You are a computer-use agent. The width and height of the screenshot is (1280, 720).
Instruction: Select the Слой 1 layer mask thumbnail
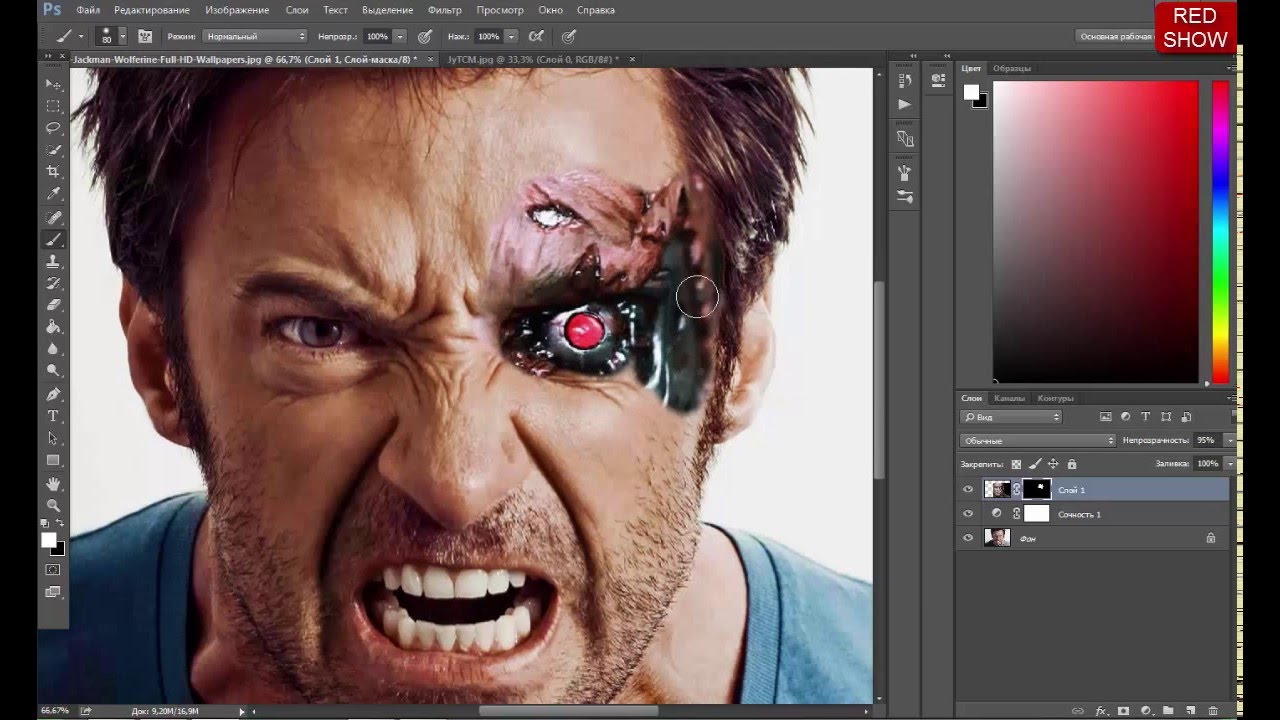1036,489
